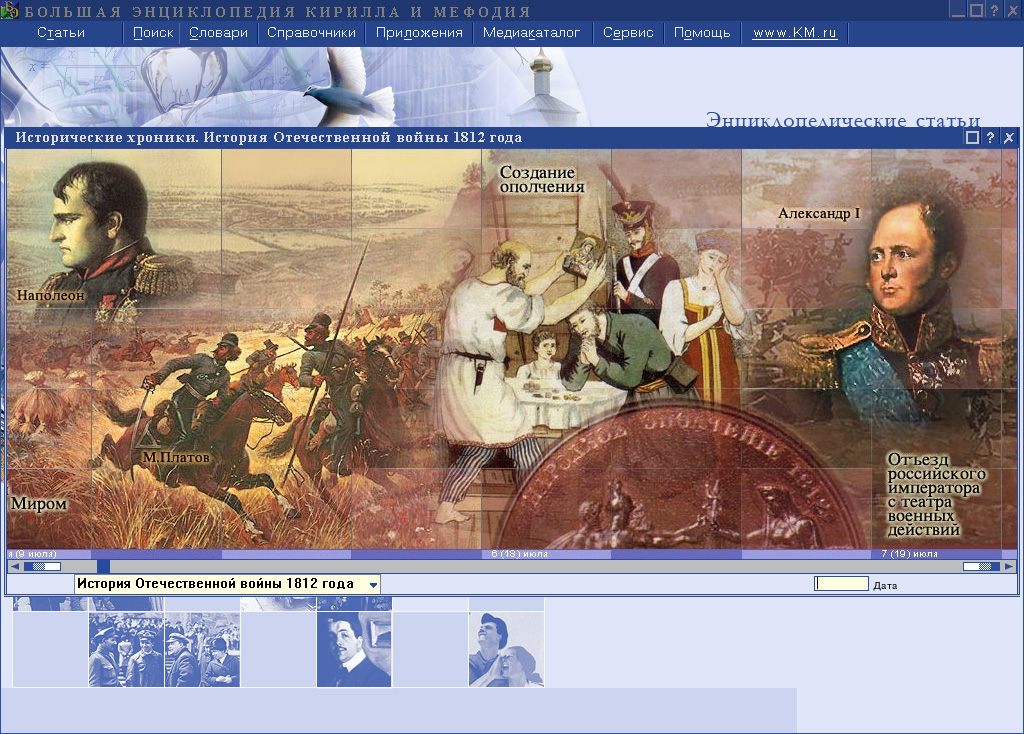Open Отъезд российского императора event text

pyautogui.click(x=936, y=494)
